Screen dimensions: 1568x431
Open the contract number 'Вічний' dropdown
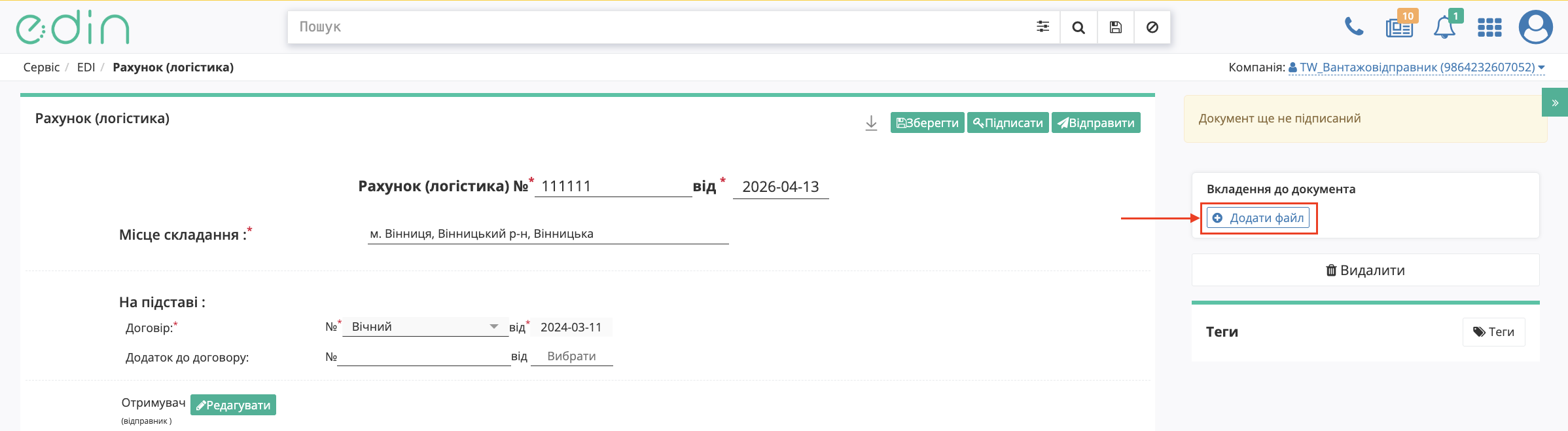click(x=425, y=327)
